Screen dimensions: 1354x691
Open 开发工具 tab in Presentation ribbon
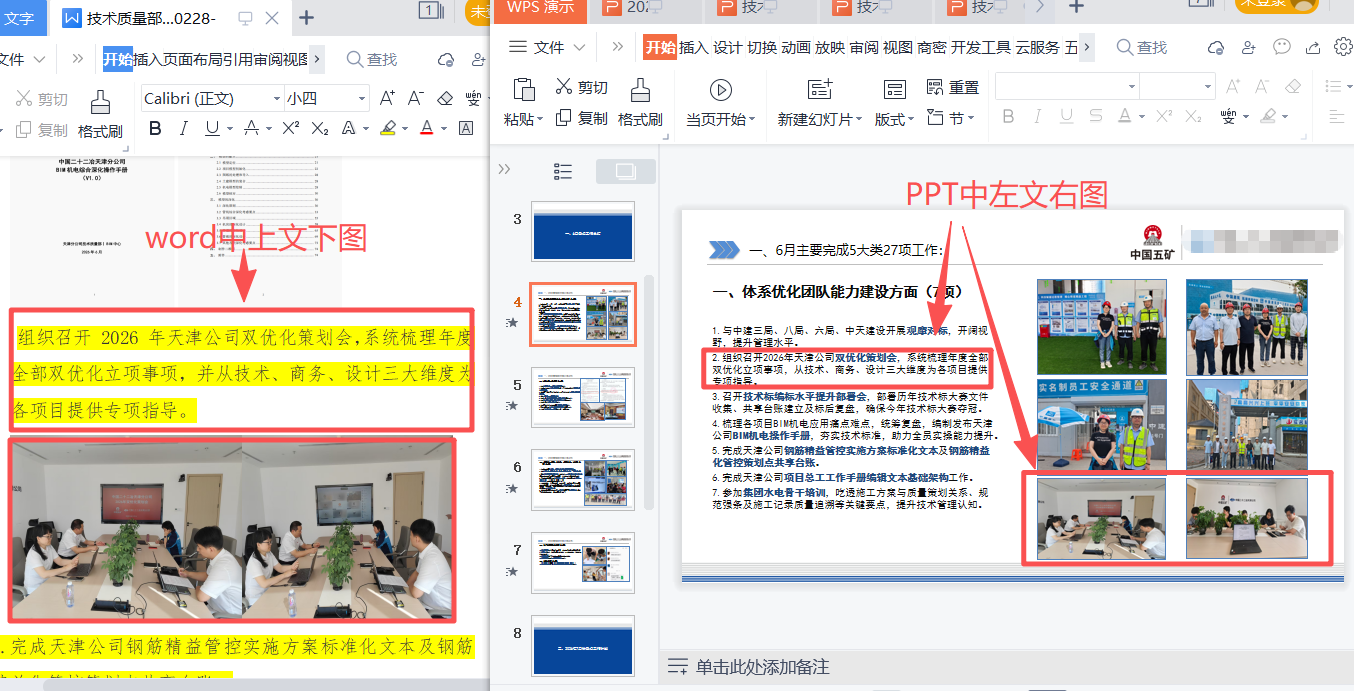[x=980, y=47]
